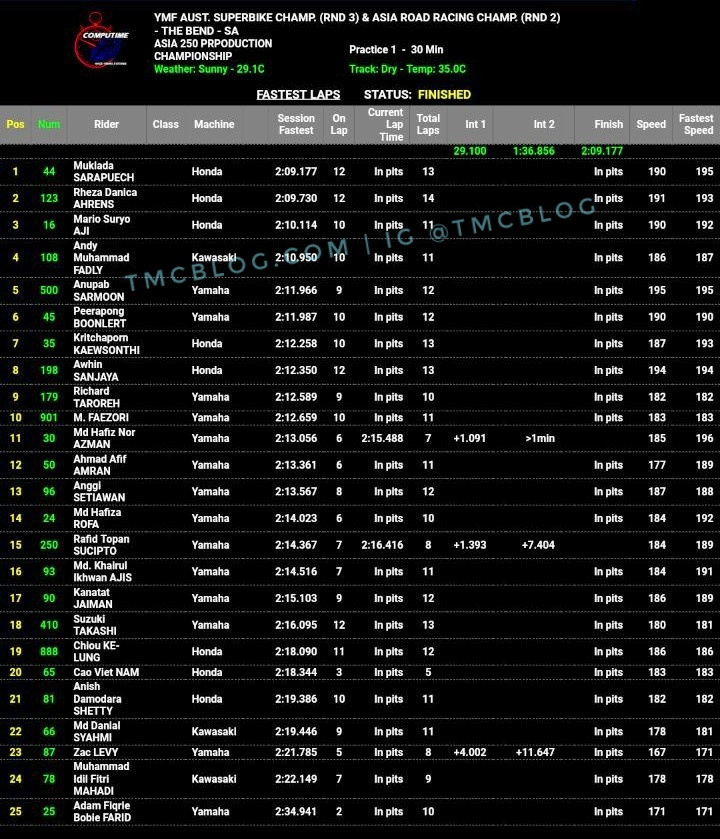The width and height of the screenshot is (720, 839).
Task: Select rider Anggi SETIAWAN
Action: point(99,491)
